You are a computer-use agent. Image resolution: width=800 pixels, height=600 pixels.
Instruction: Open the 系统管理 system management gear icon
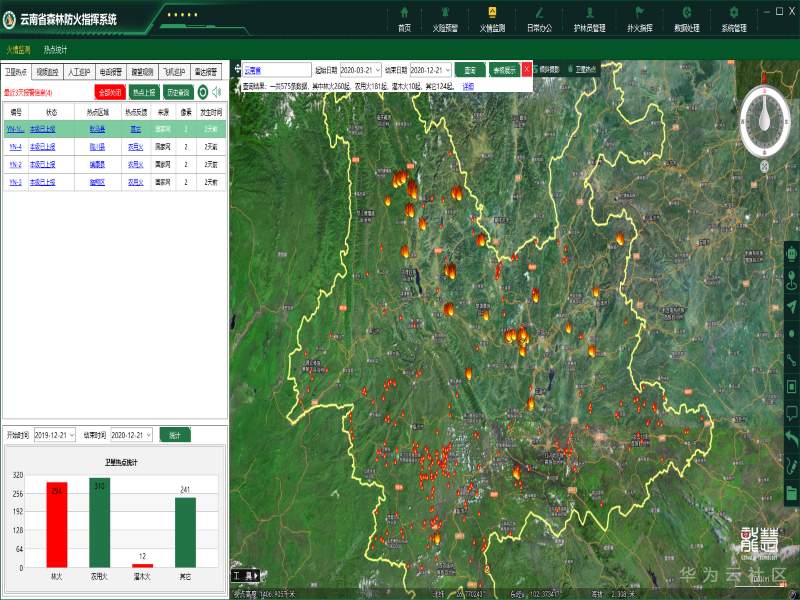[x=733, y=18]
